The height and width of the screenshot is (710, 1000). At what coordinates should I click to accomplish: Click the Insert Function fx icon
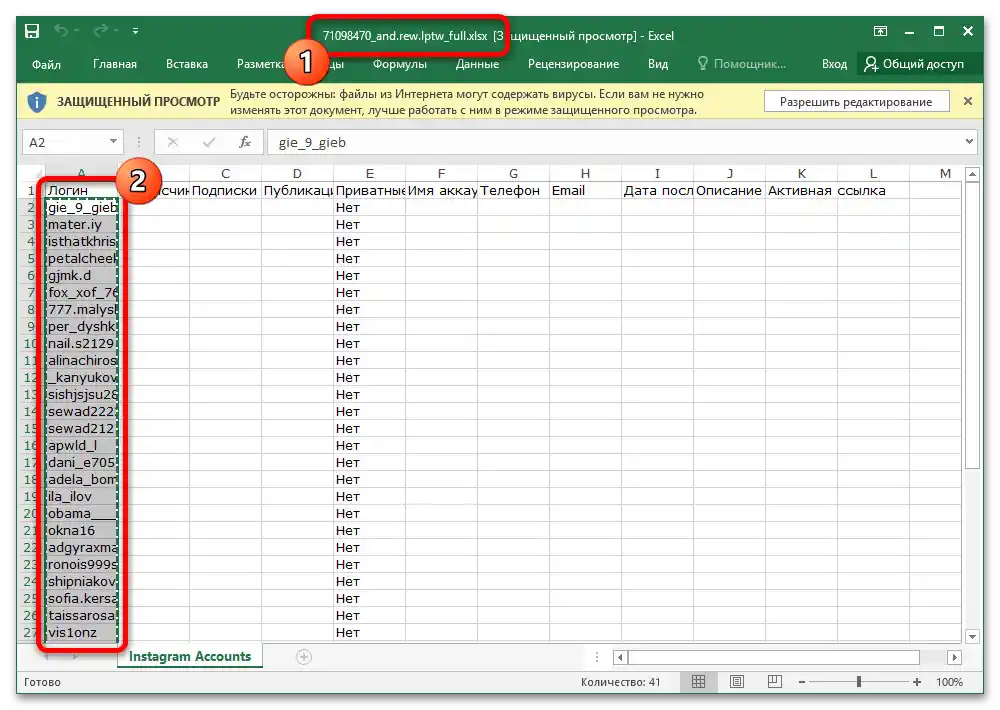[245, 142]
